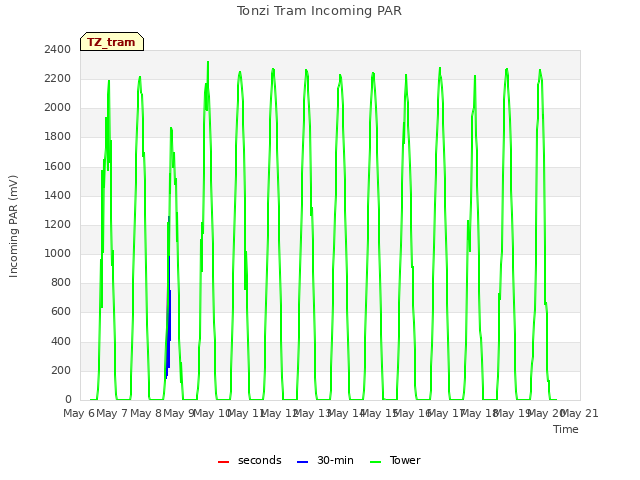Screen dimensions: 640x480
Task: Toggle the red seconds legend swatch
Action: click(224, 462)
